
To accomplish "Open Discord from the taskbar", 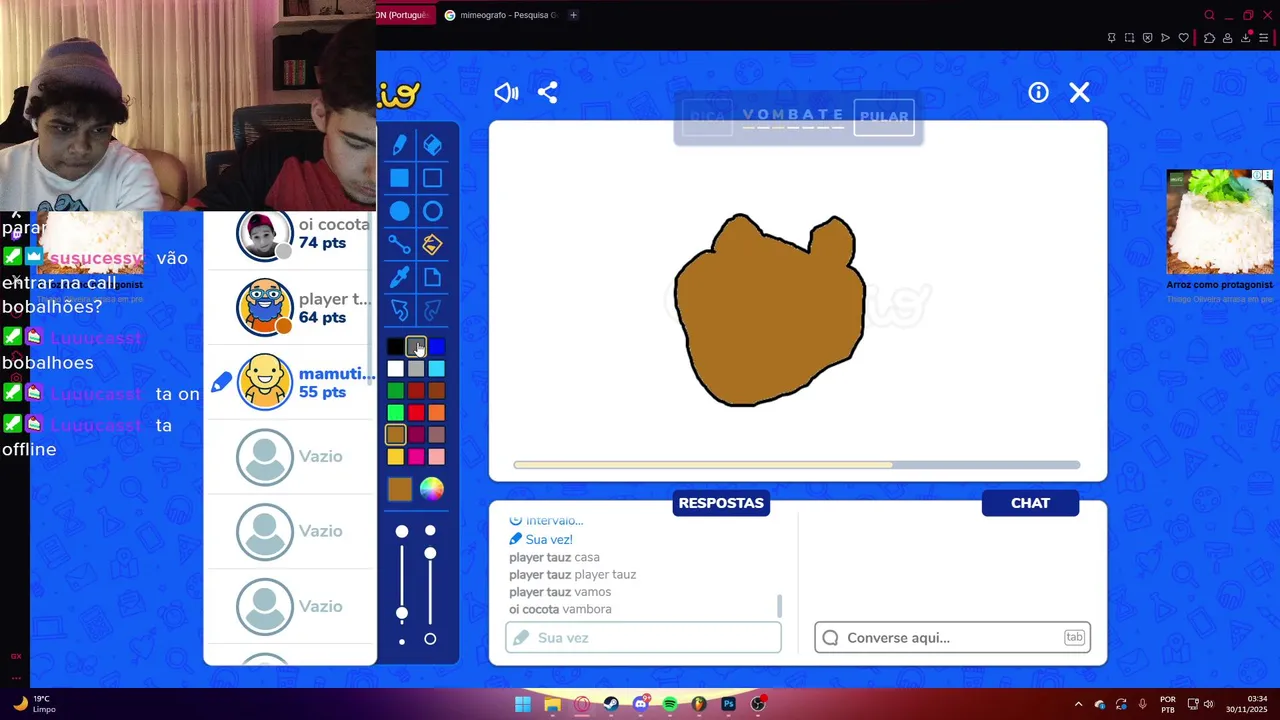I will (x=641, y=704).
